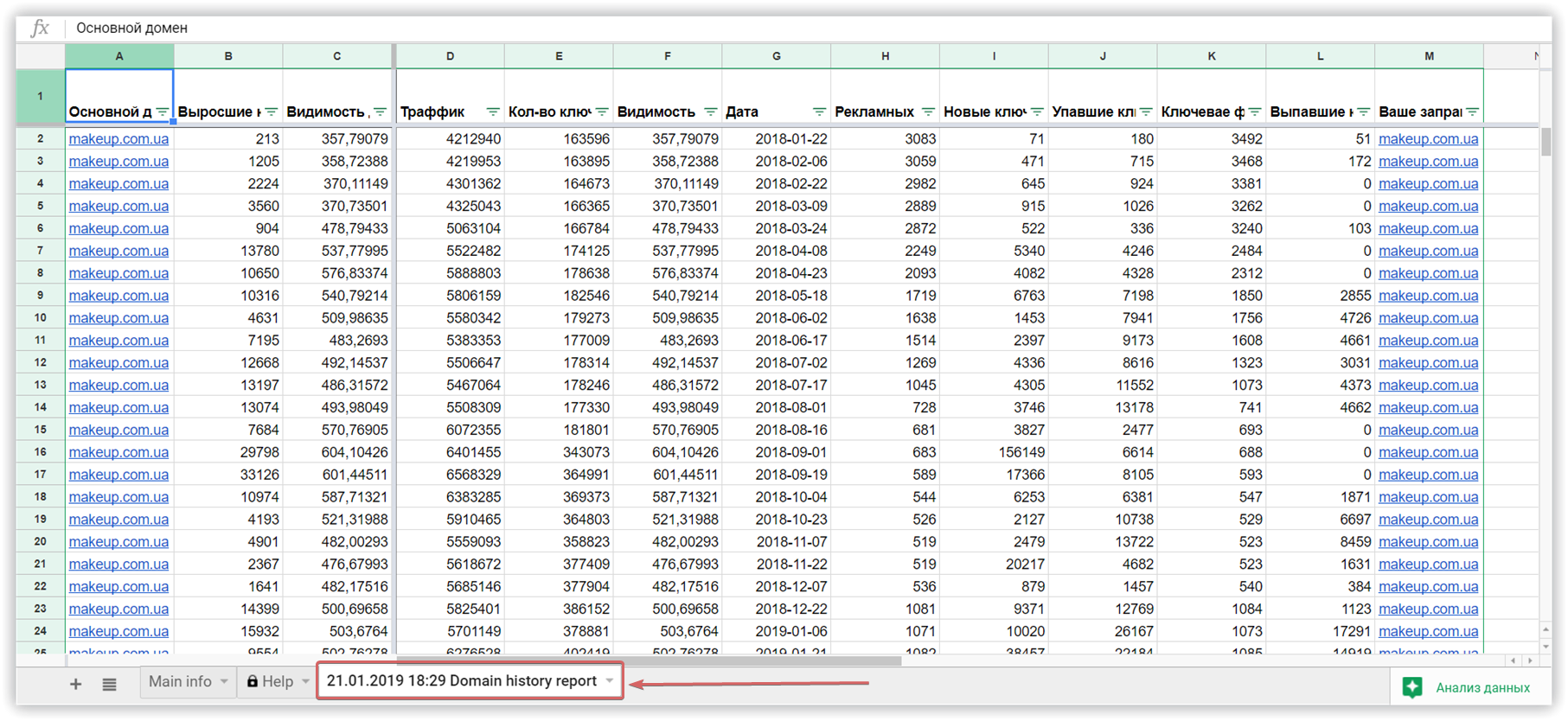The image size is (1568, 721).
Task: Open makeup.com.ua link in row 2 column A
Action: point(118,138)
